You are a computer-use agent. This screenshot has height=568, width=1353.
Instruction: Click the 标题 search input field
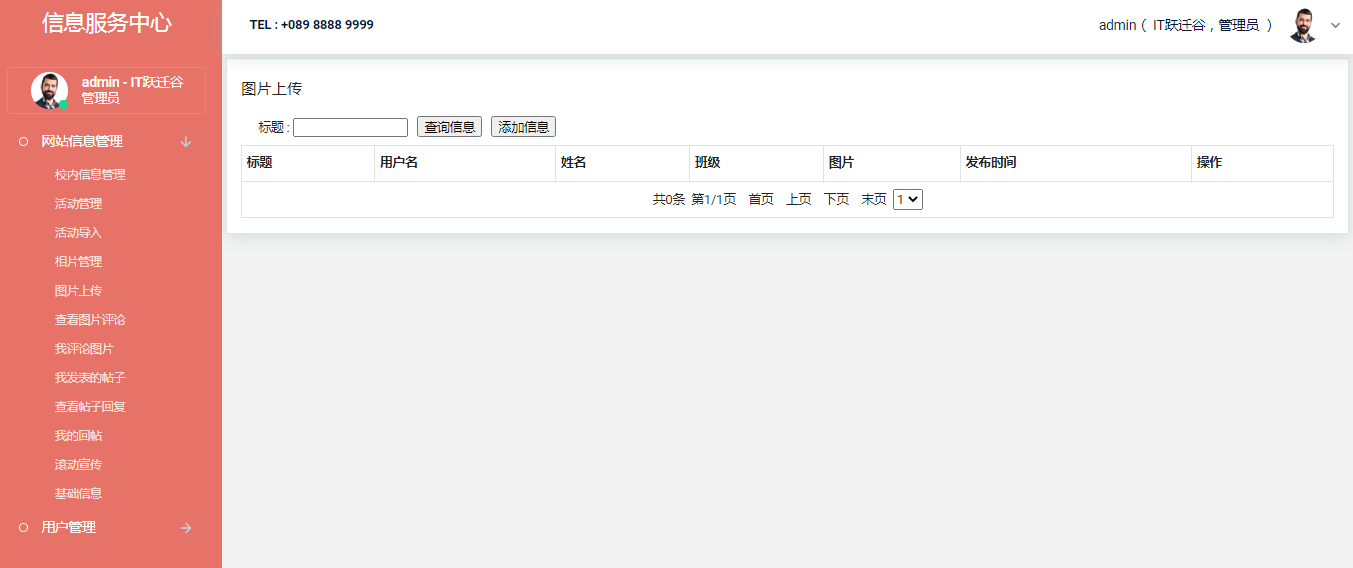tap(350, 127)
